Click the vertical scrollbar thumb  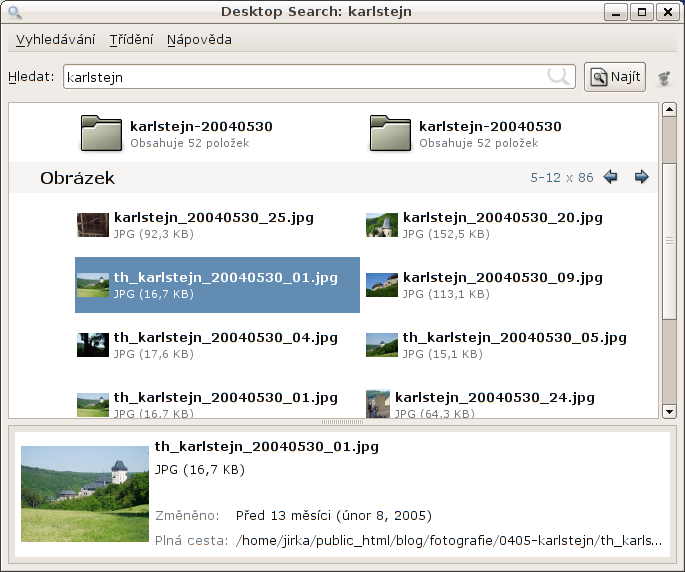click(669, 240)
